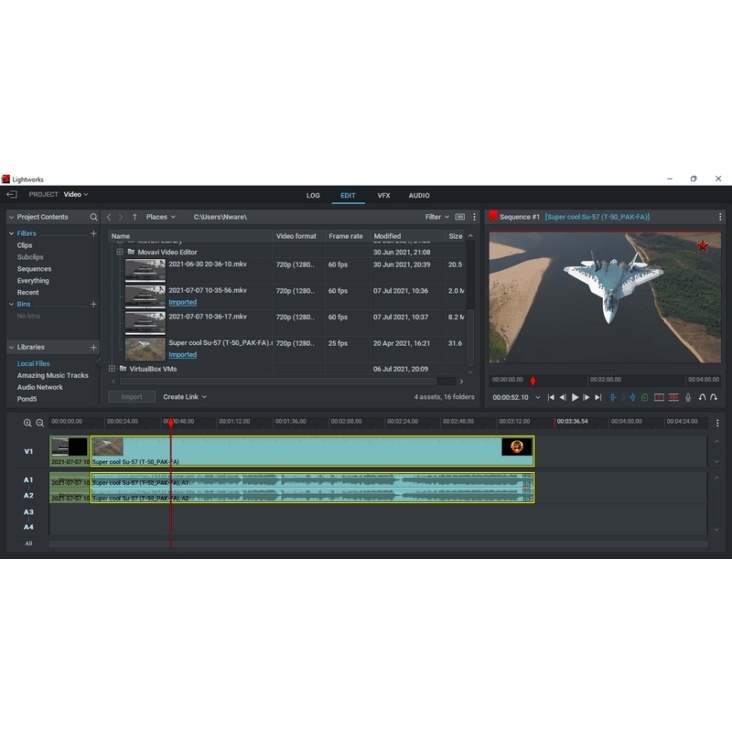The image size is (732, 732).
Task: Click the redo arrow icon
Action: point(714,397)
